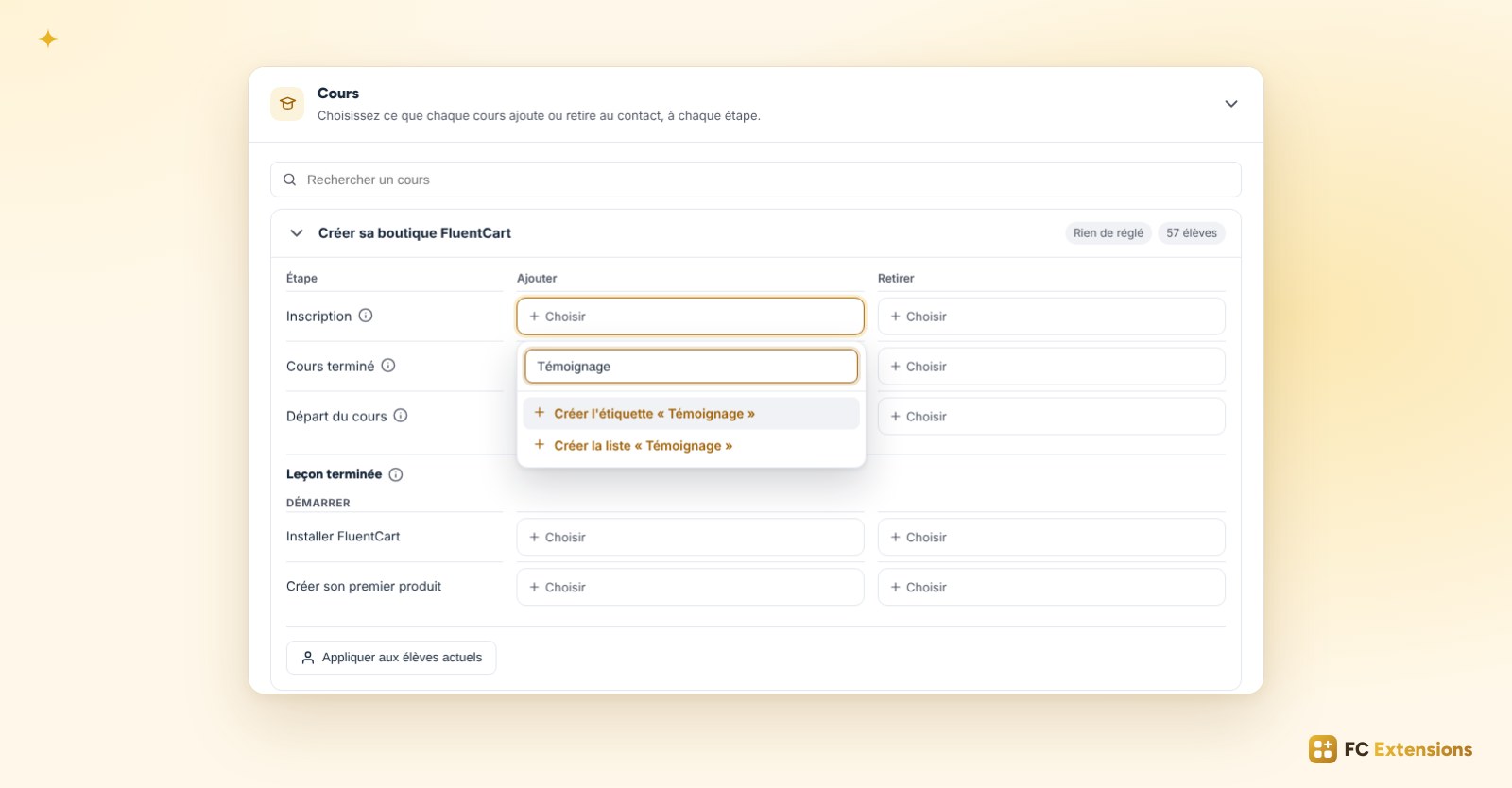This screenshot has height=788, width=1512.
Task: Click the DÉMARRER section label
Action: click(318, 503)
